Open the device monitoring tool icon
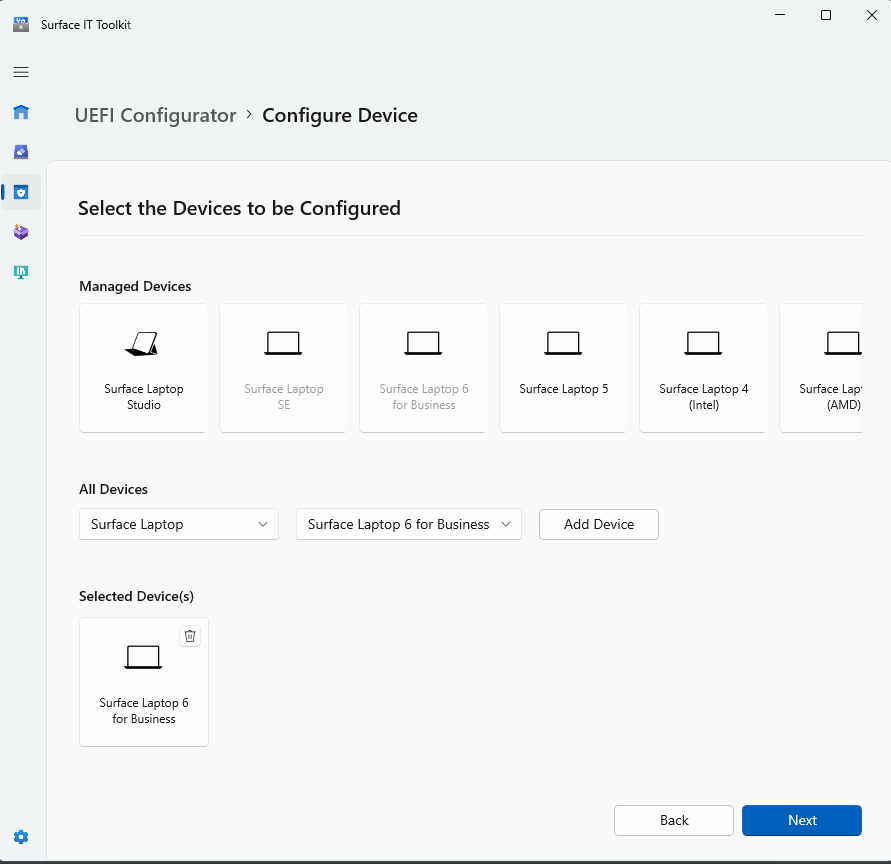This screenshot has height=864, width=891. 21,271
